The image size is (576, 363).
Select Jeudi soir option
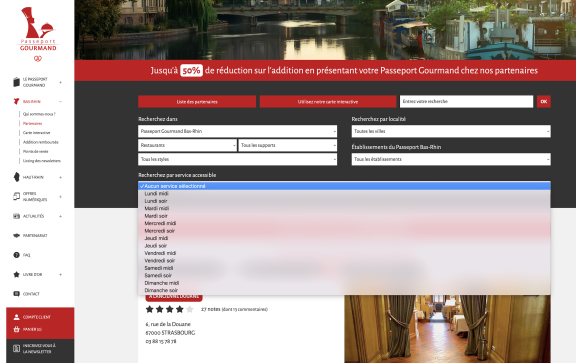(344, 245)
